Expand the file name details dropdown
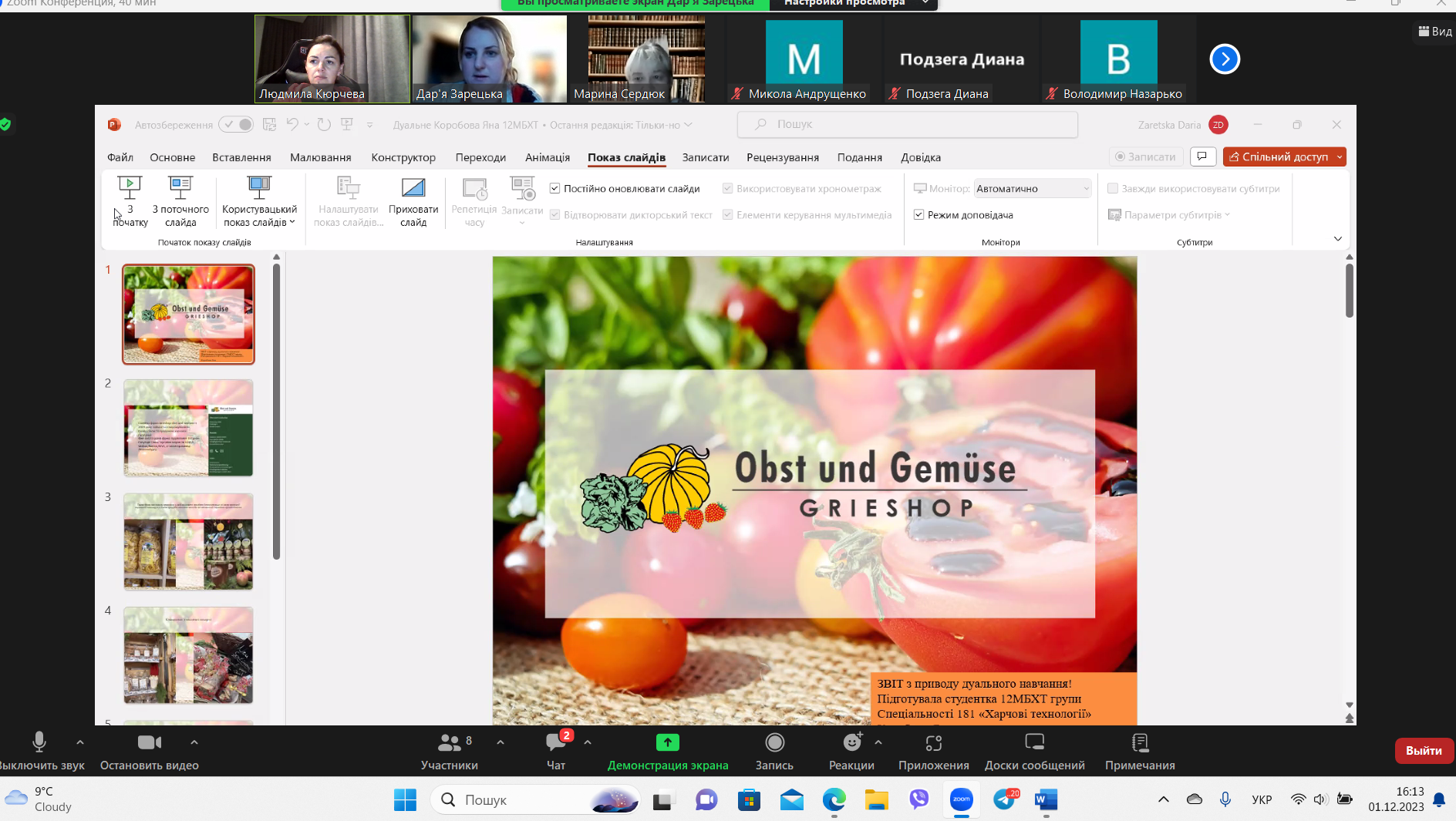 [688, 125]
